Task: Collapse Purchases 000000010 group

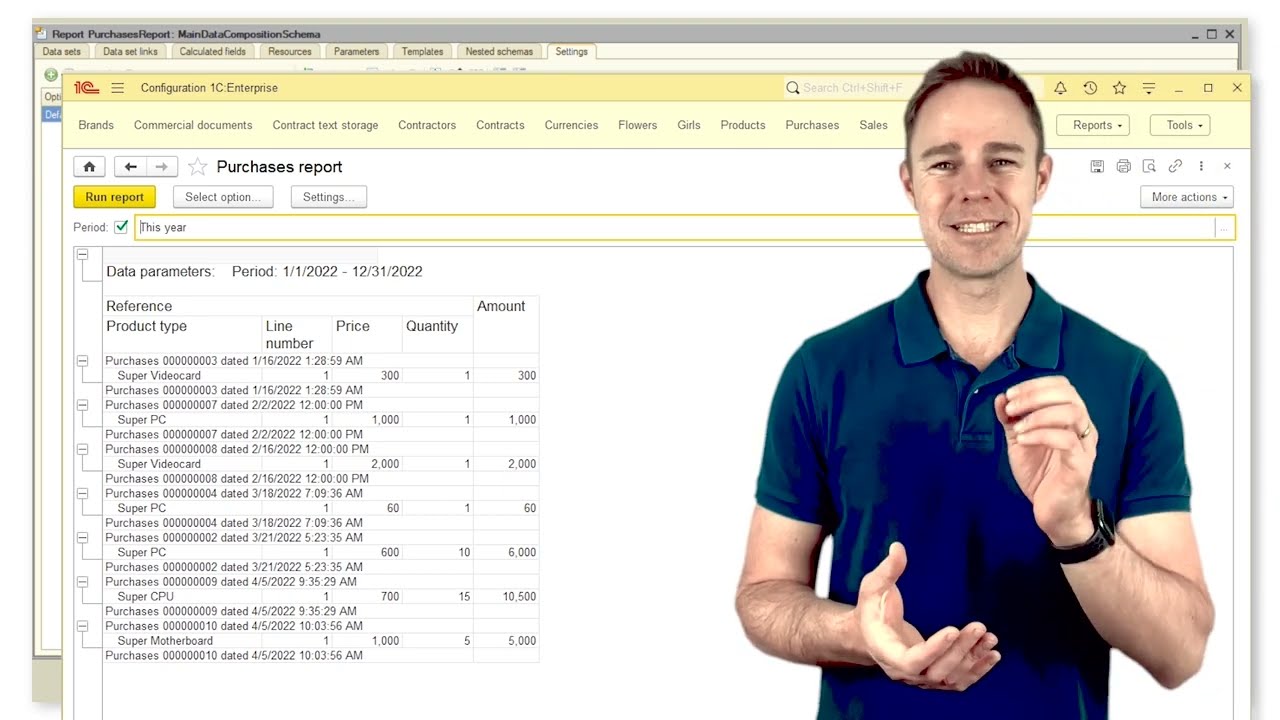Action: click(82, 625)
